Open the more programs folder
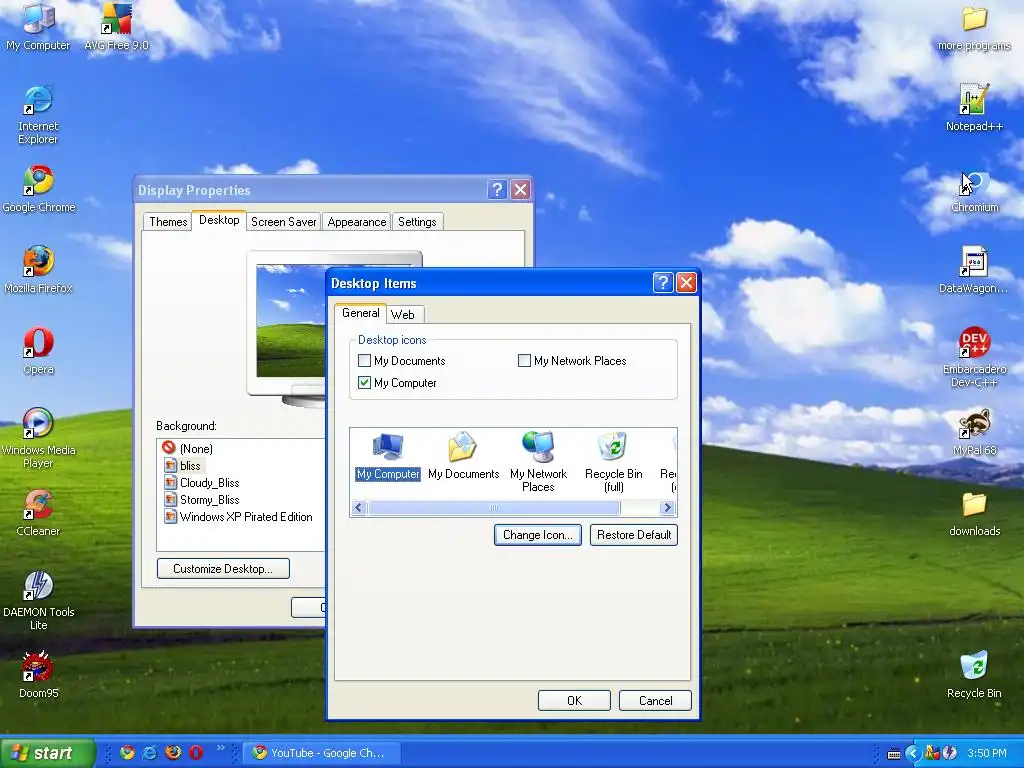Viewport: 1024px width, 768px height. pos(974,27)
